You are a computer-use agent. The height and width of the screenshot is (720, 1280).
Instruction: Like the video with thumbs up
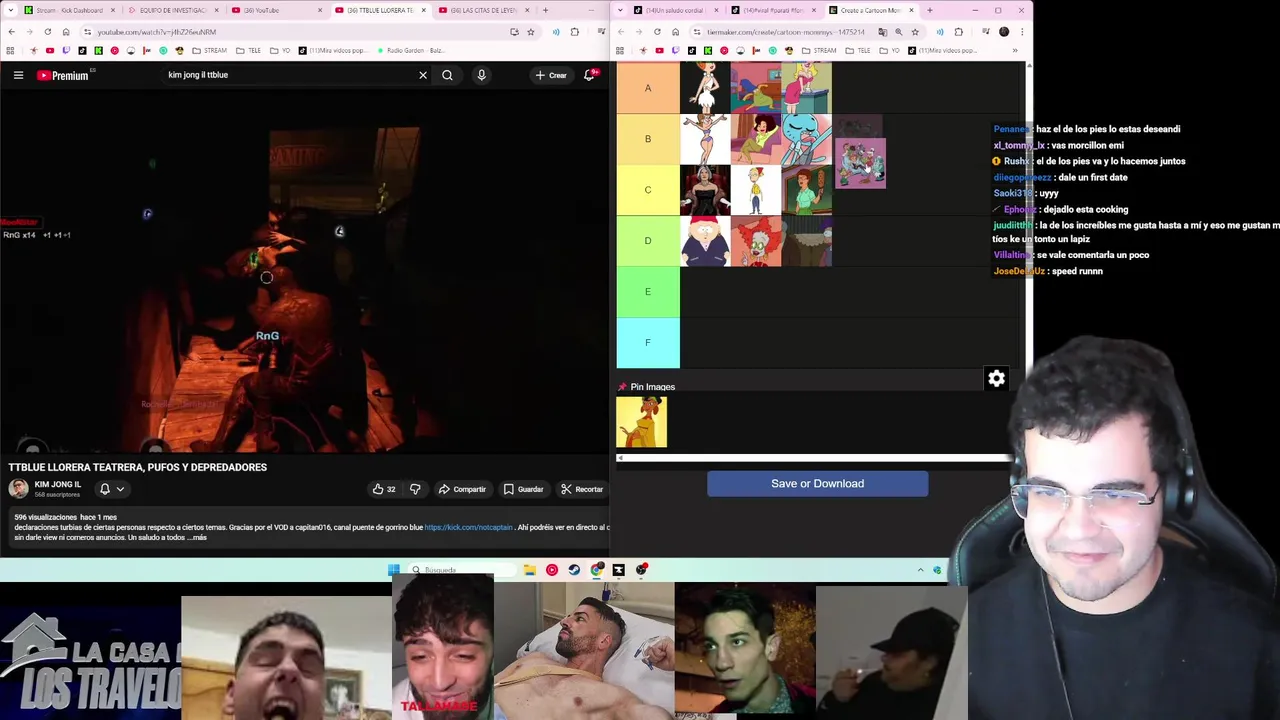384,489
